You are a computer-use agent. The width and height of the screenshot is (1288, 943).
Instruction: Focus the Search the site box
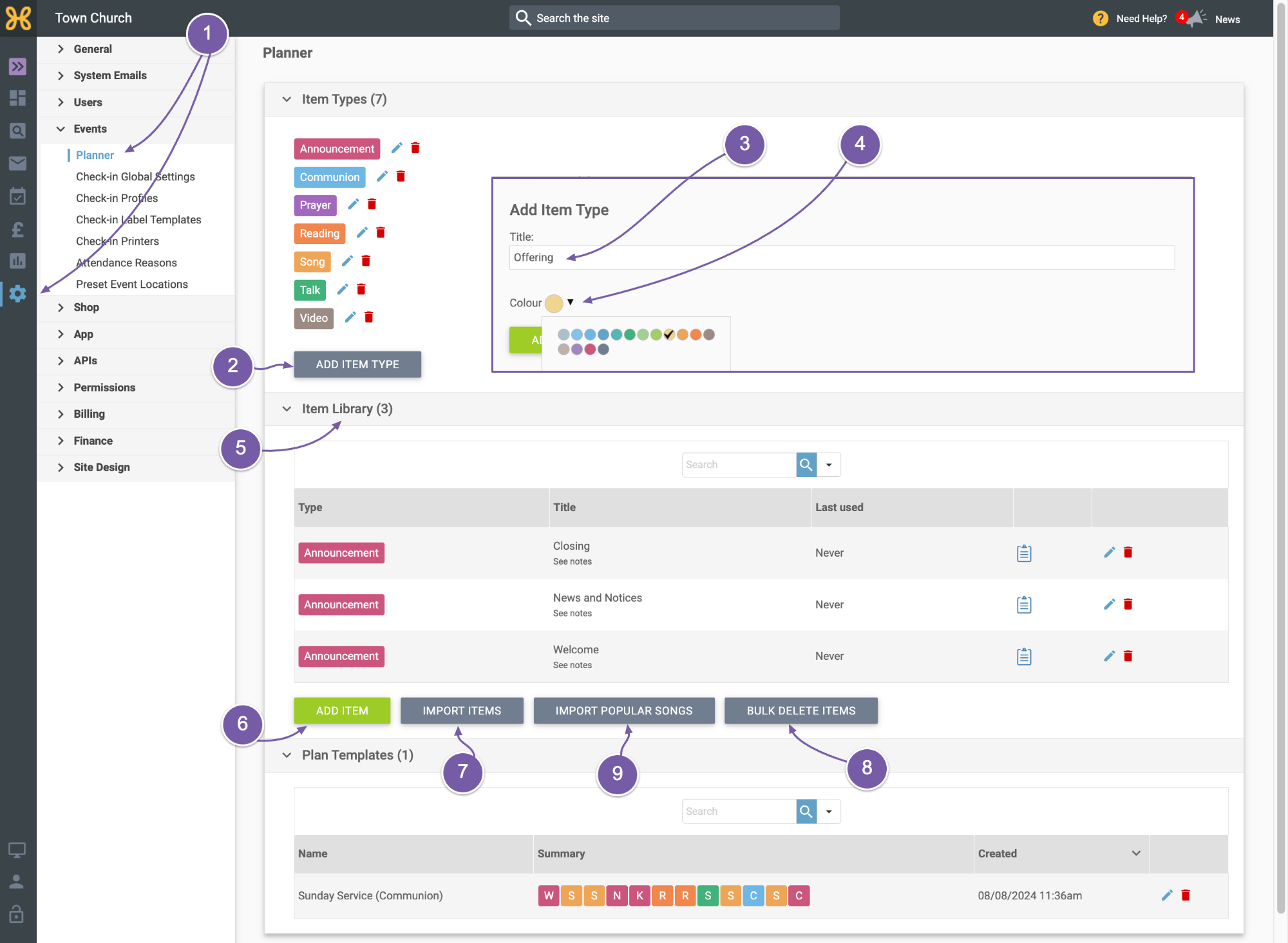674,18
